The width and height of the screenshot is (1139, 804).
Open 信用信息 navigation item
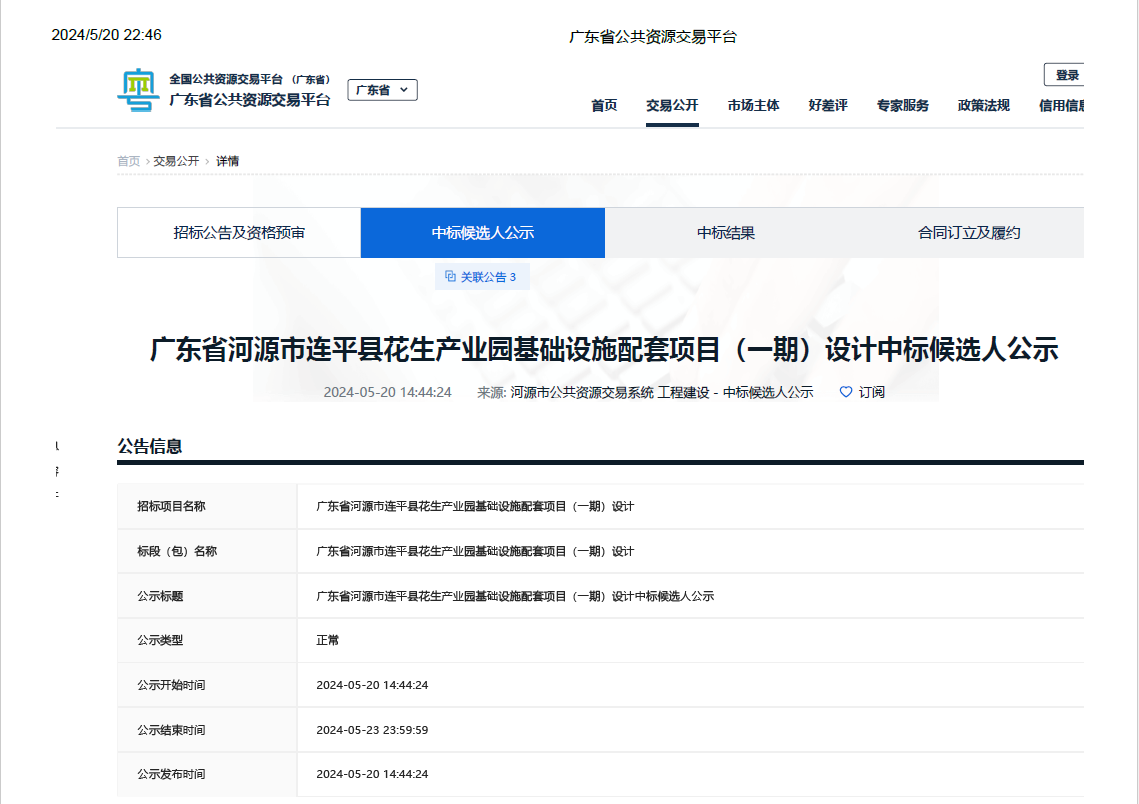[x=1062, y=106]
